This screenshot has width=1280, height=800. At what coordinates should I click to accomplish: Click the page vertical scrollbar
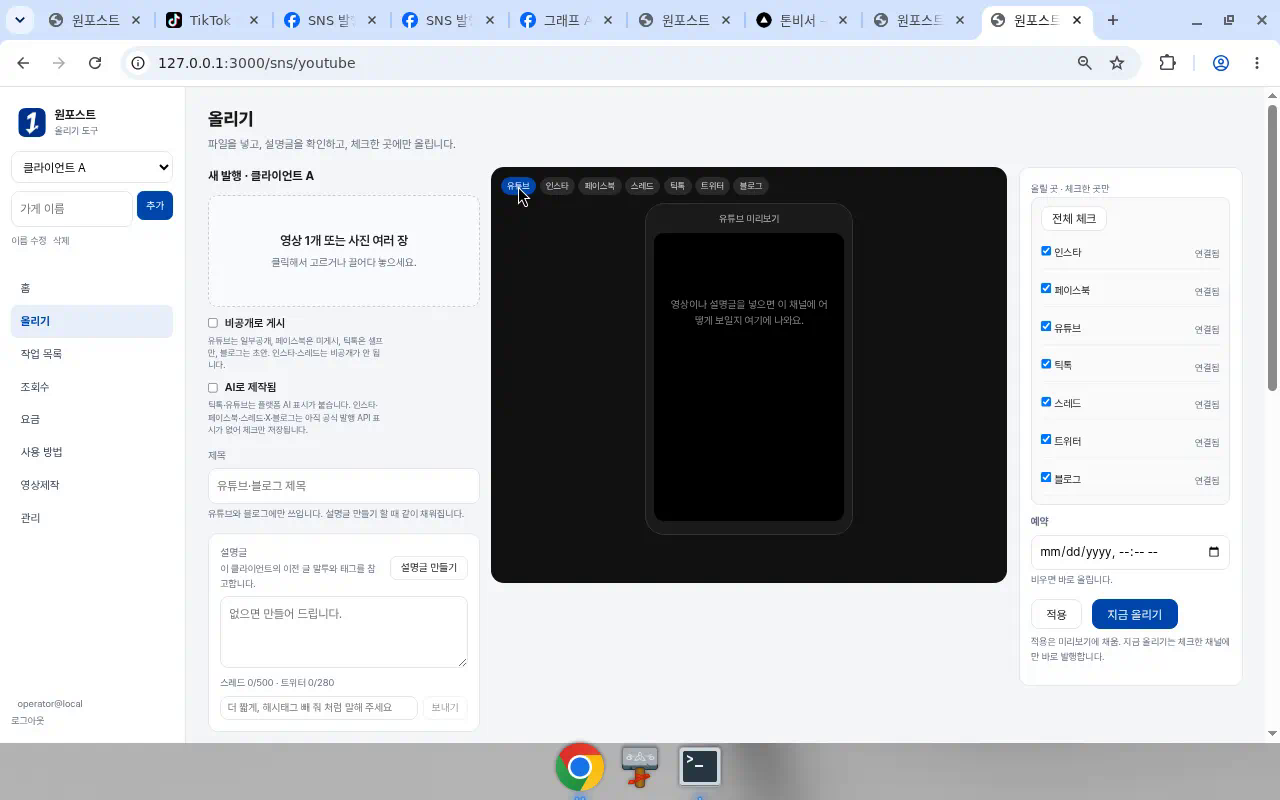point(1272,247)
